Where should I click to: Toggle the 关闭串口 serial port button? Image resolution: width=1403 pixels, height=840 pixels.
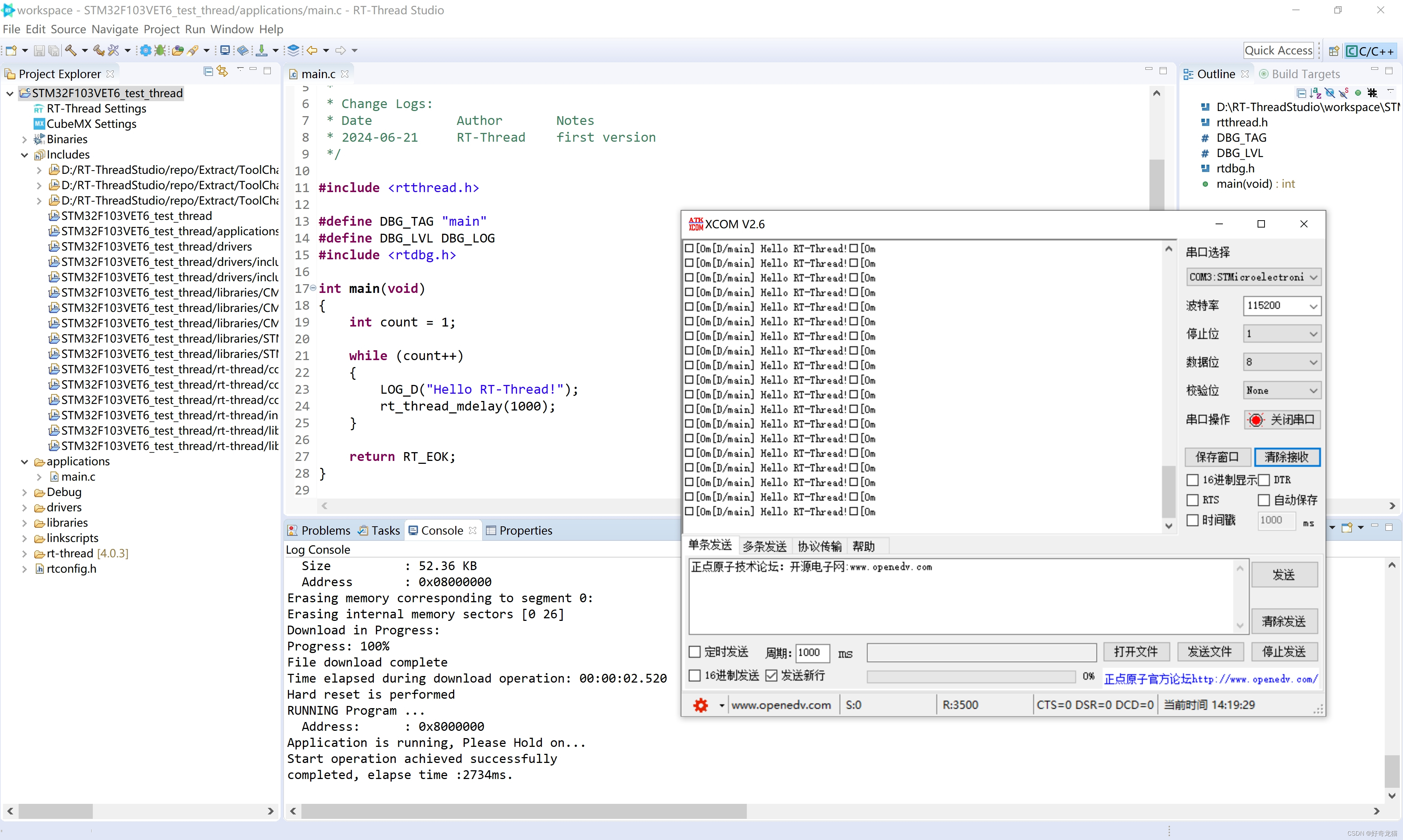coord(1282,419)
